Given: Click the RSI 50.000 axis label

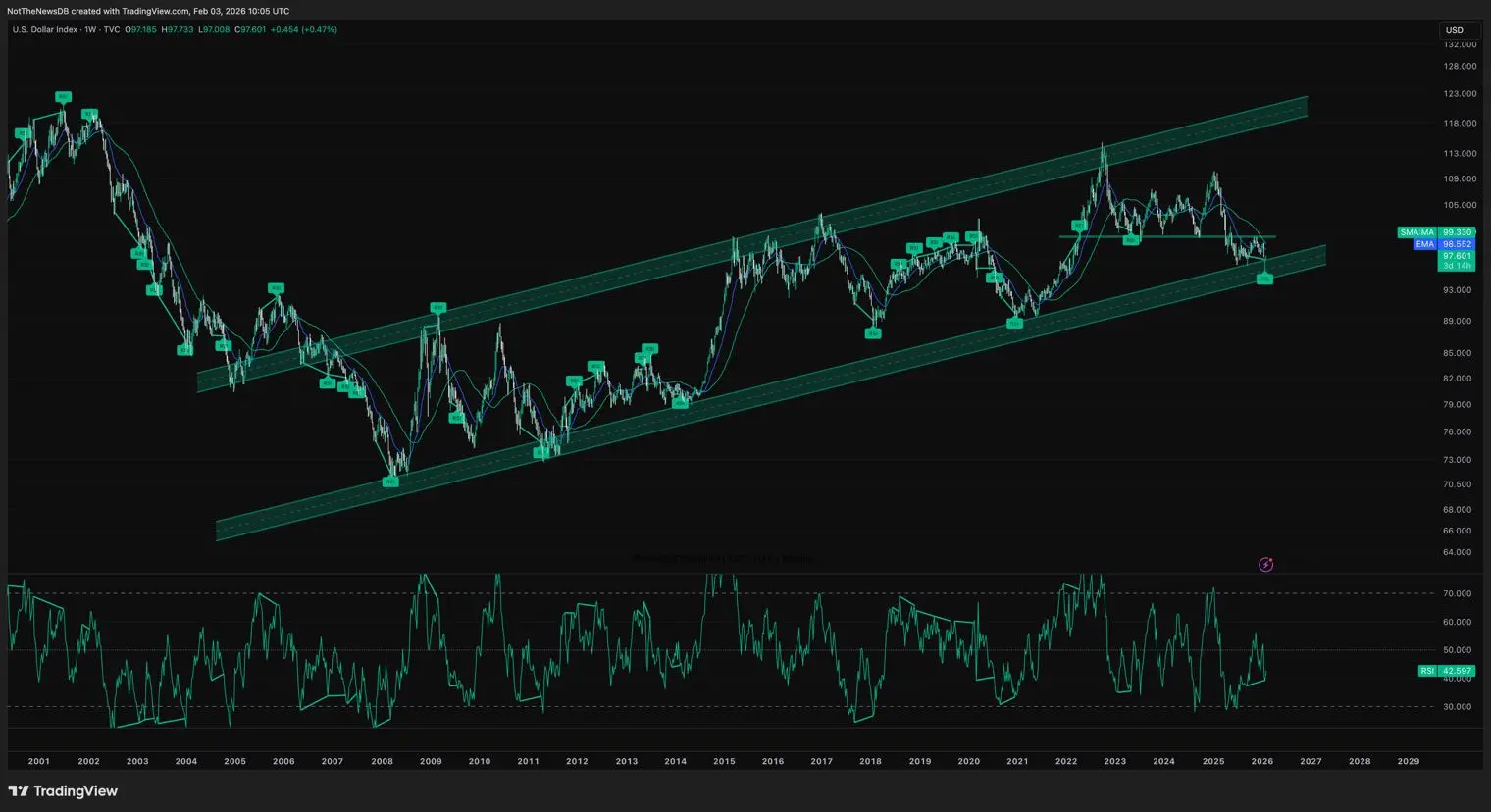Looking at the screenshot, I should 1457,650.
